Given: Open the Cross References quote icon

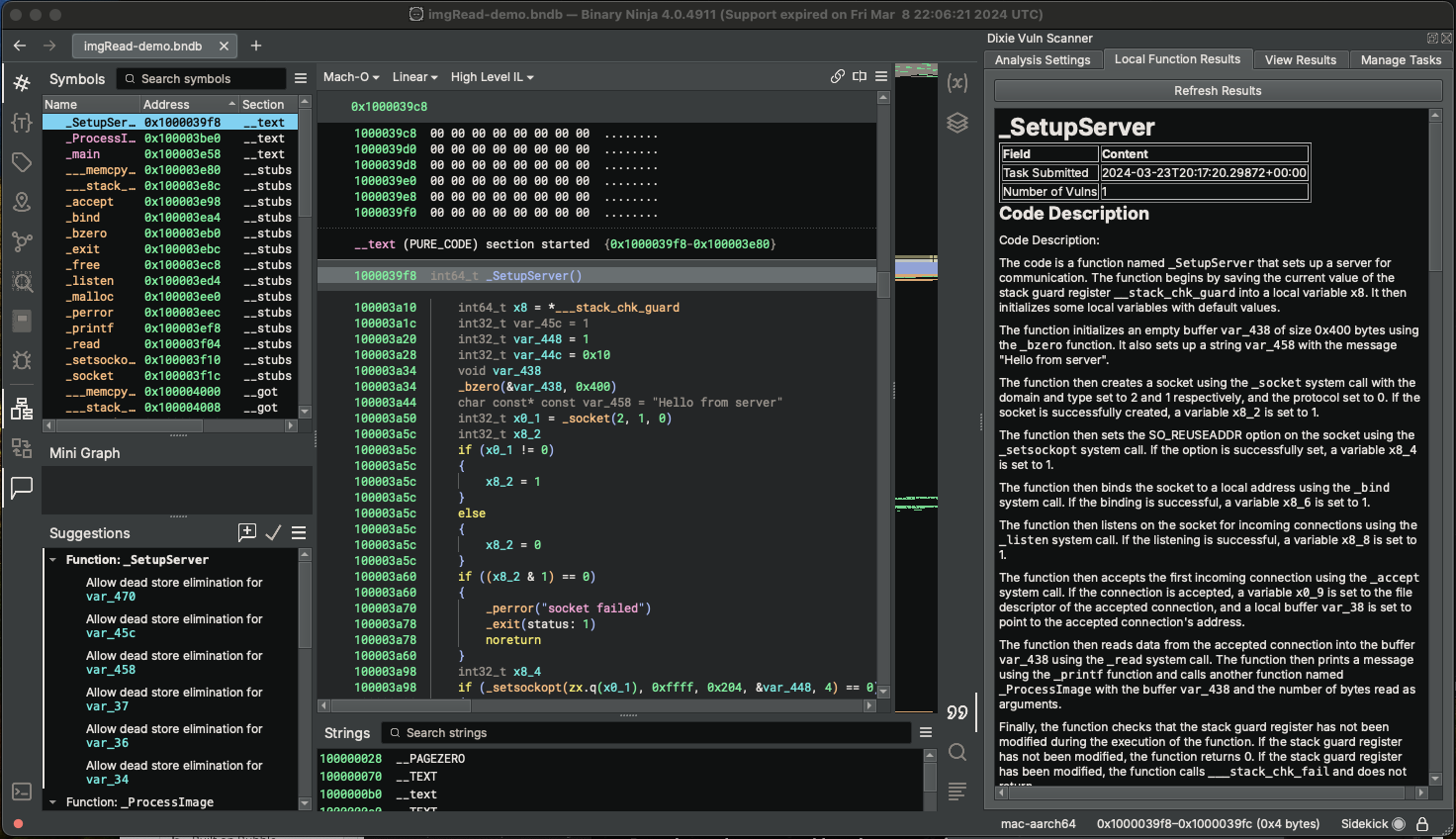Looking at the screenshot, I should coord(956,712).
